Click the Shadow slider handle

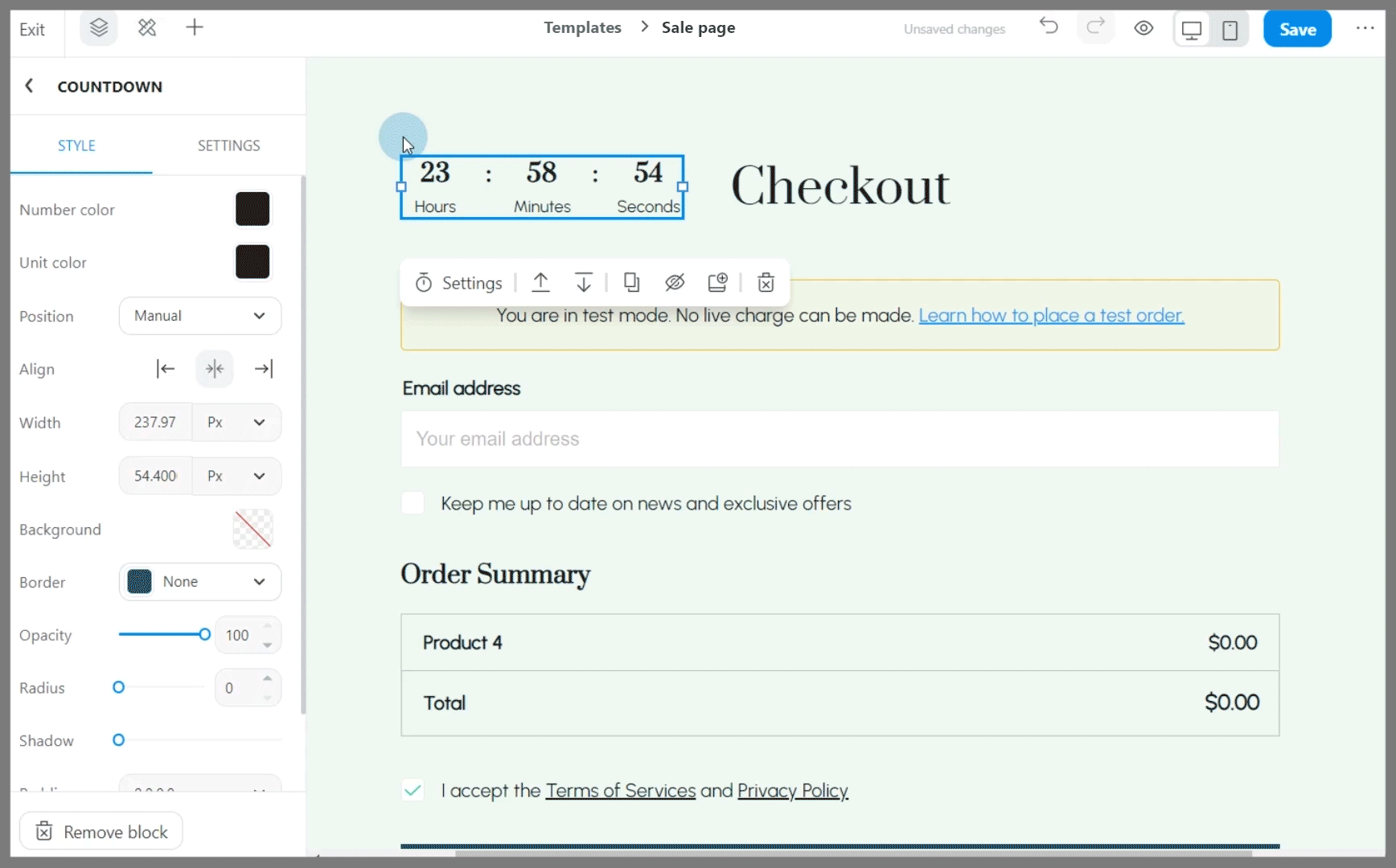point(118,739)
